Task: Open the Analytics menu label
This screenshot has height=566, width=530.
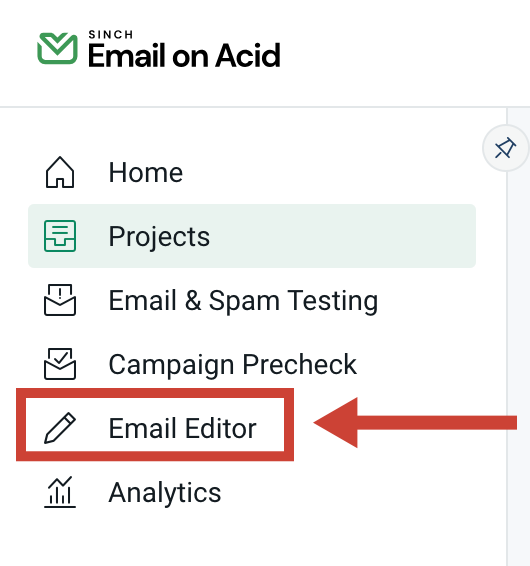Action: tap(165, 493)
